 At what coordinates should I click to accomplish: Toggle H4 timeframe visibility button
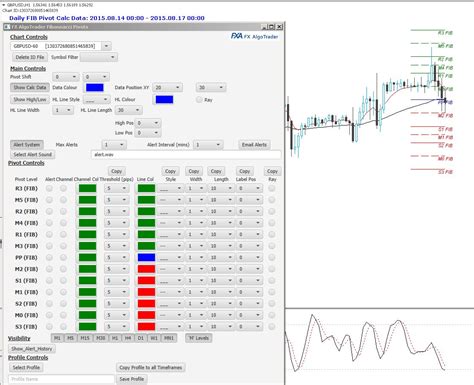(x=128, y=338)
